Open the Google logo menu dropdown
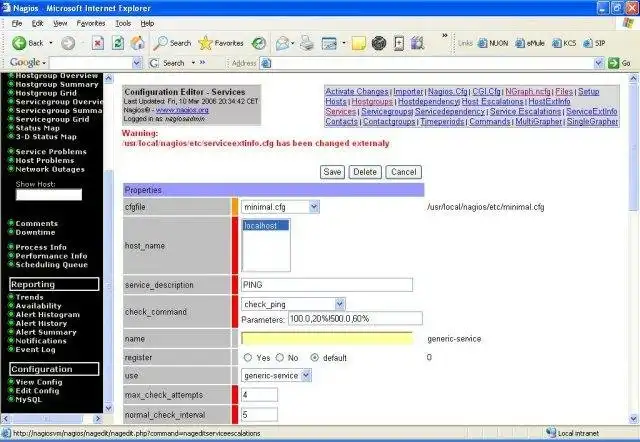Screen dimensions: 640x442 (44, 63)
